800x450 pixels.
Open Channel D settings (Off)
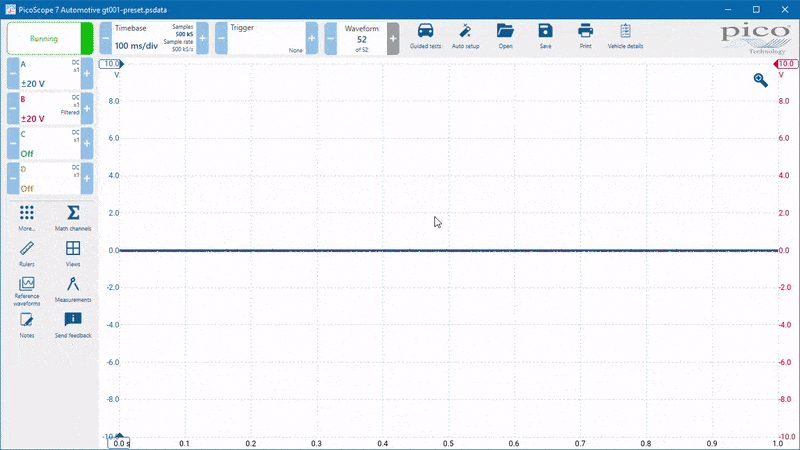coord(50,178)
